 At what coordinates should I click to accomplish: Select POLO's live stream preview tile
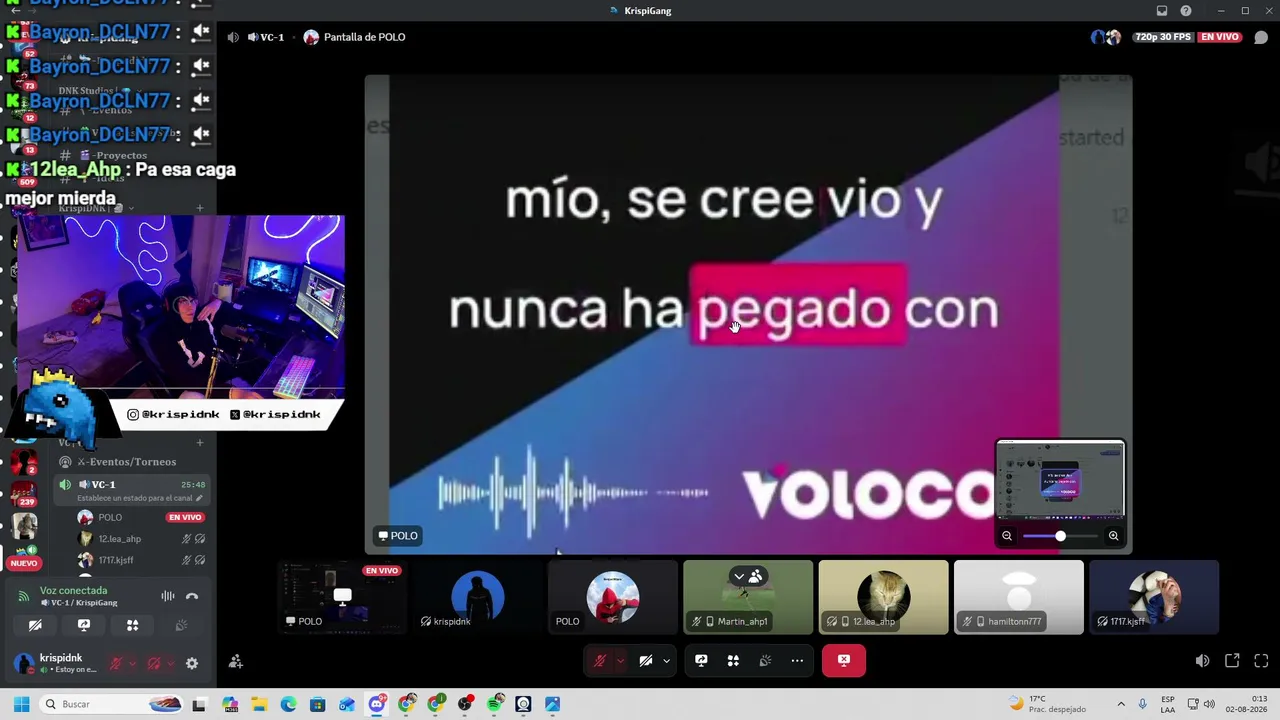(342, 597)
